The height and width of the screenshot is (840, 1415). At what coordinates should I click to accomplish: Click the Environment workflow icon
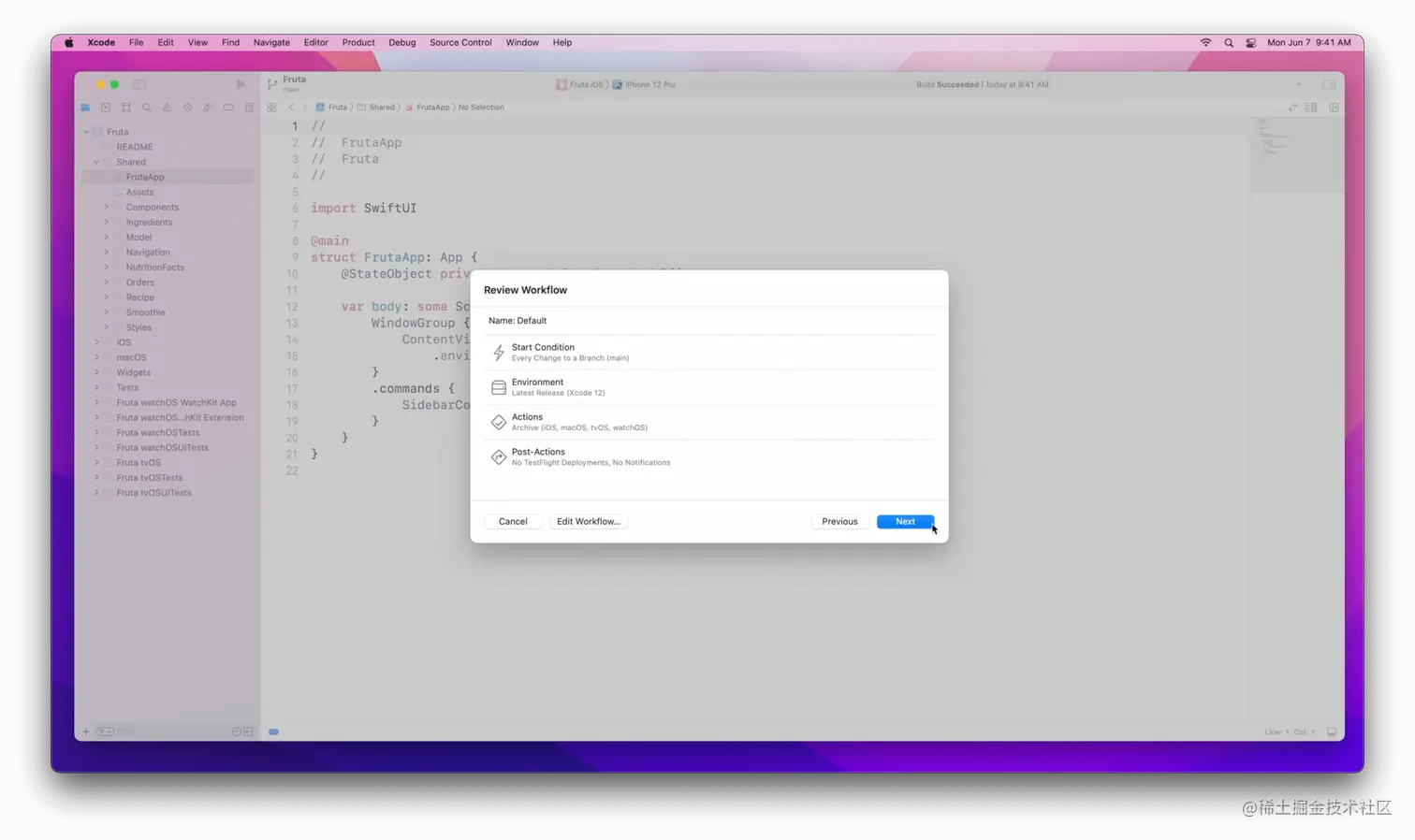[x=499, y=387]
